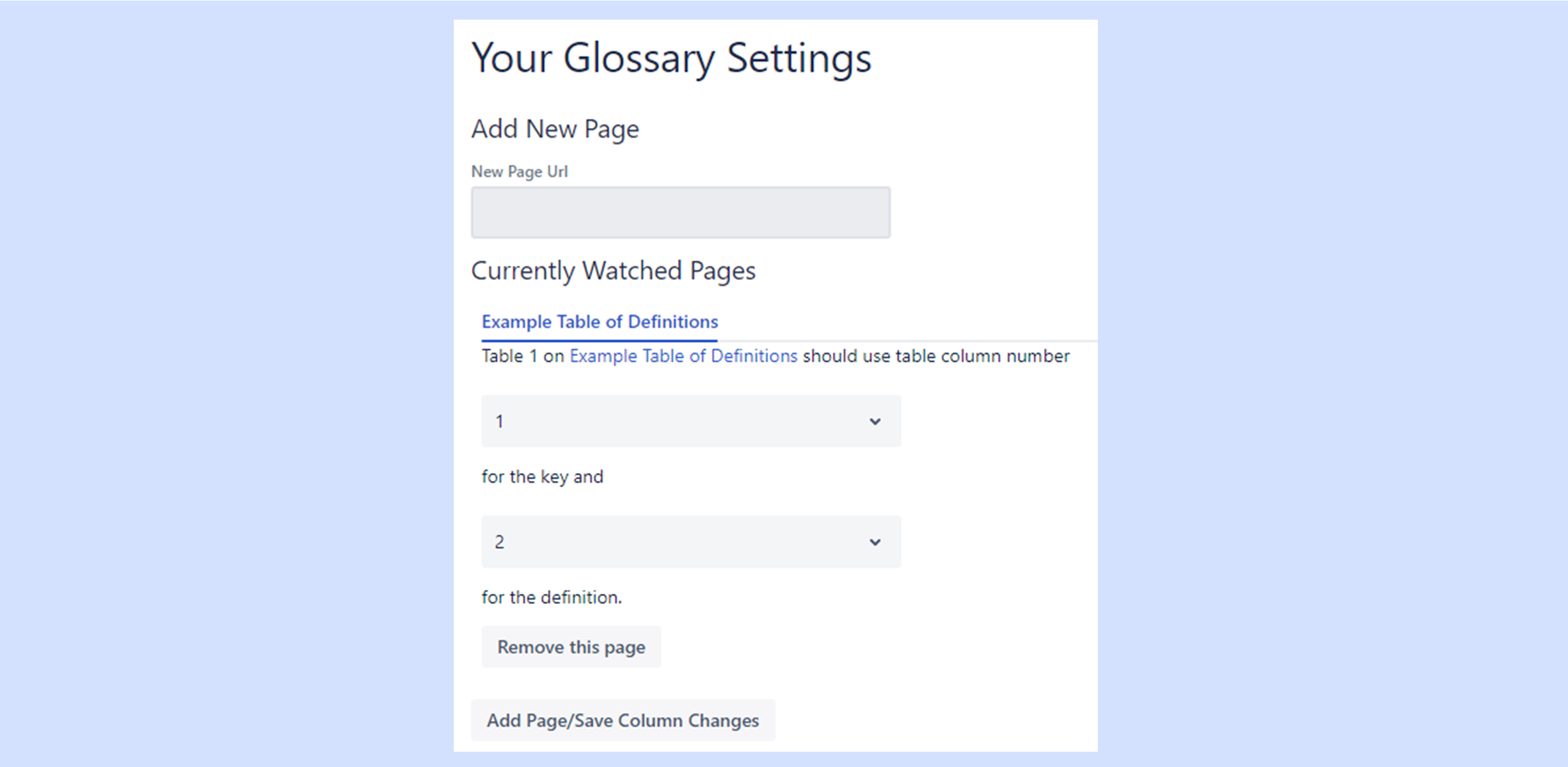Click the New Page Url label
This screenshot has height=767, width=1568.
point(519,172)
